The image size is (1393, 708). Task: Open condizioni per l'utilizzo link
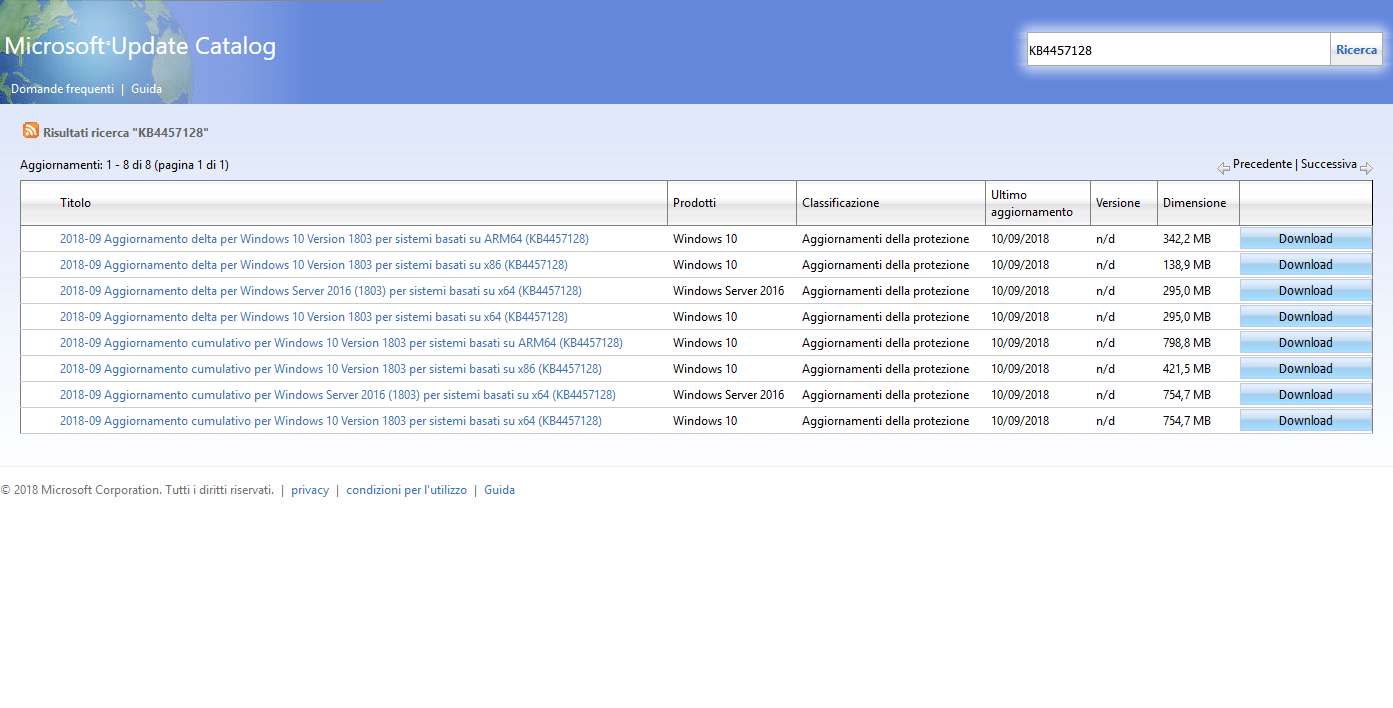point(406,490)
